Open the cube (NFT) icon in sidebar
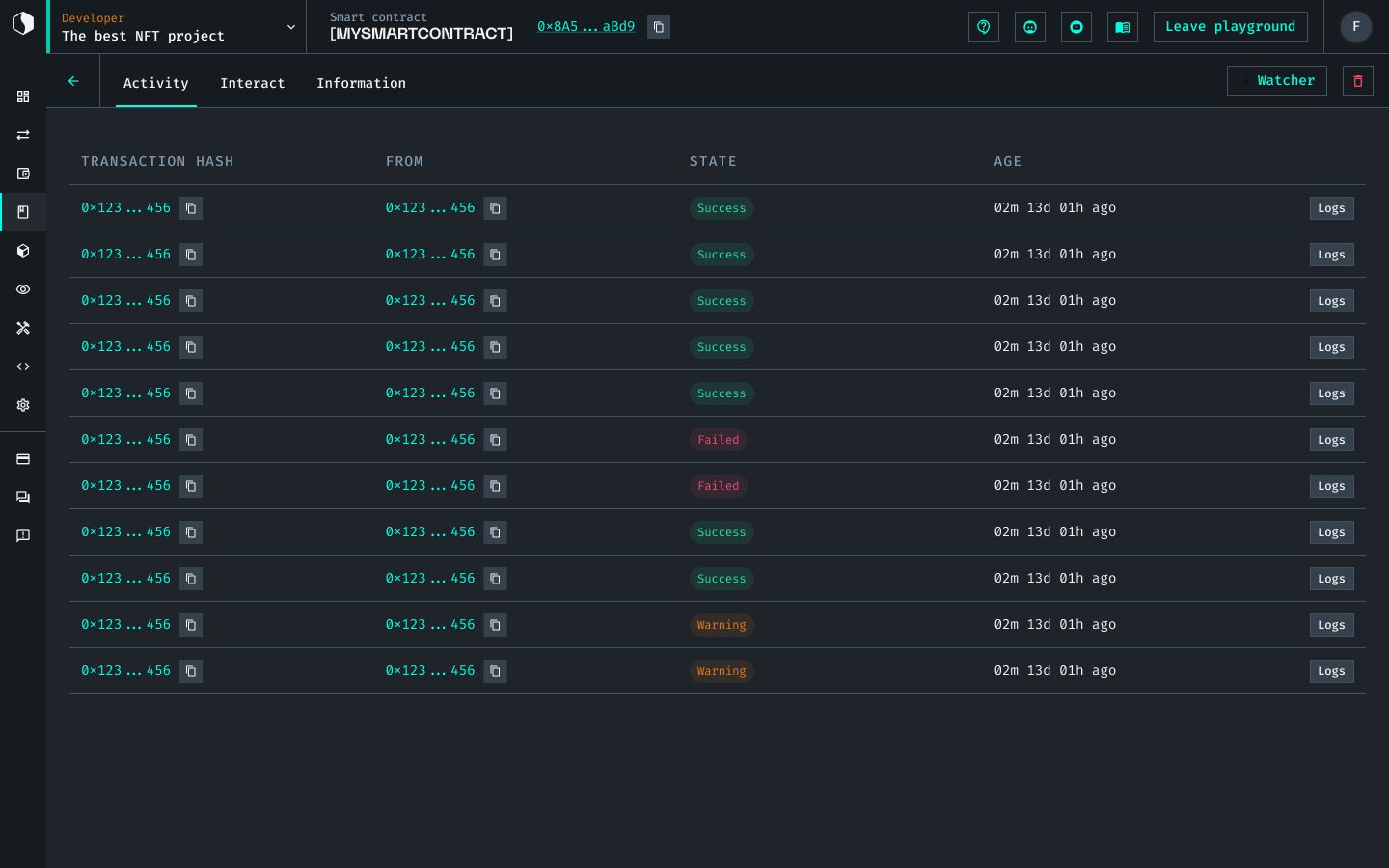1389x868 pixels. 23,251
